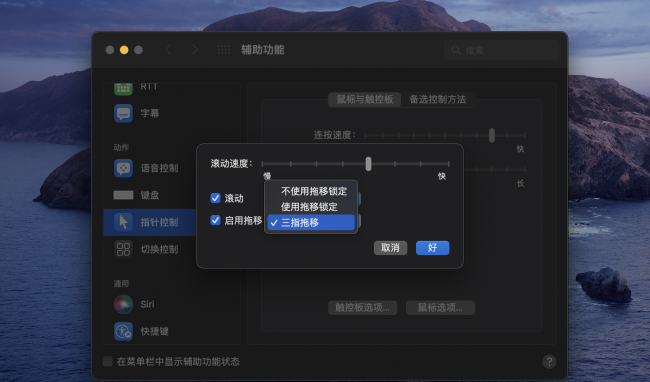Select 语音控制 sidebar label

pos(159,168)
